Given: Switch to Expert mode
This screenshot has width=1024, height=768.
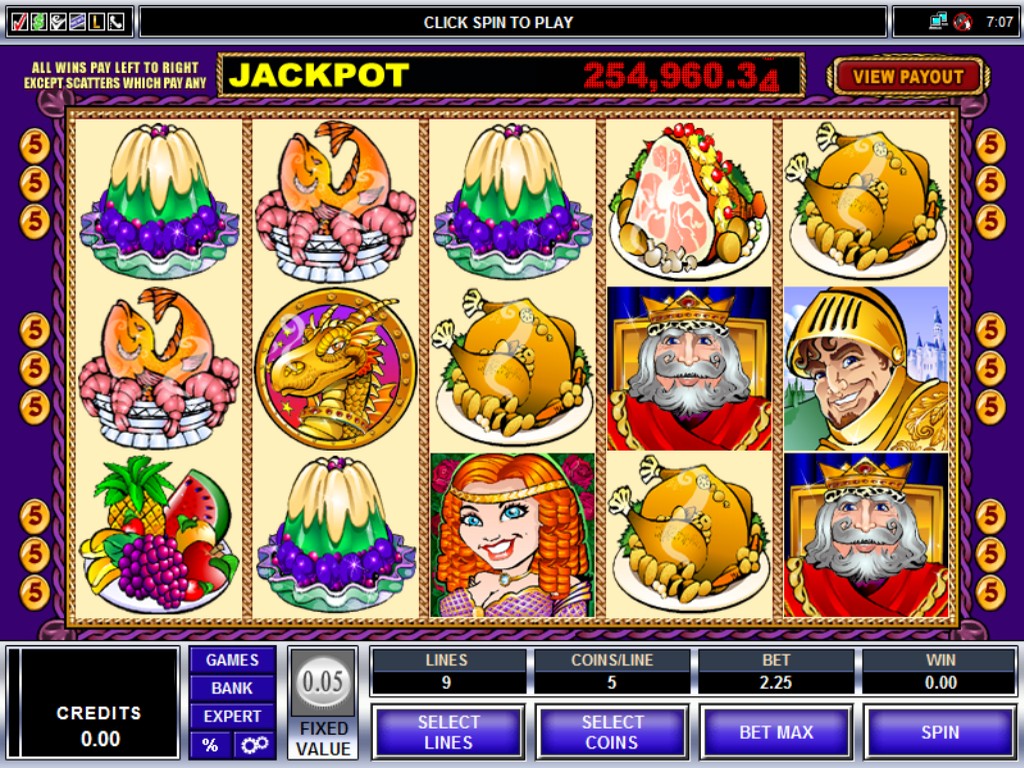Looking at the screenshot, I should click(232, 716).
